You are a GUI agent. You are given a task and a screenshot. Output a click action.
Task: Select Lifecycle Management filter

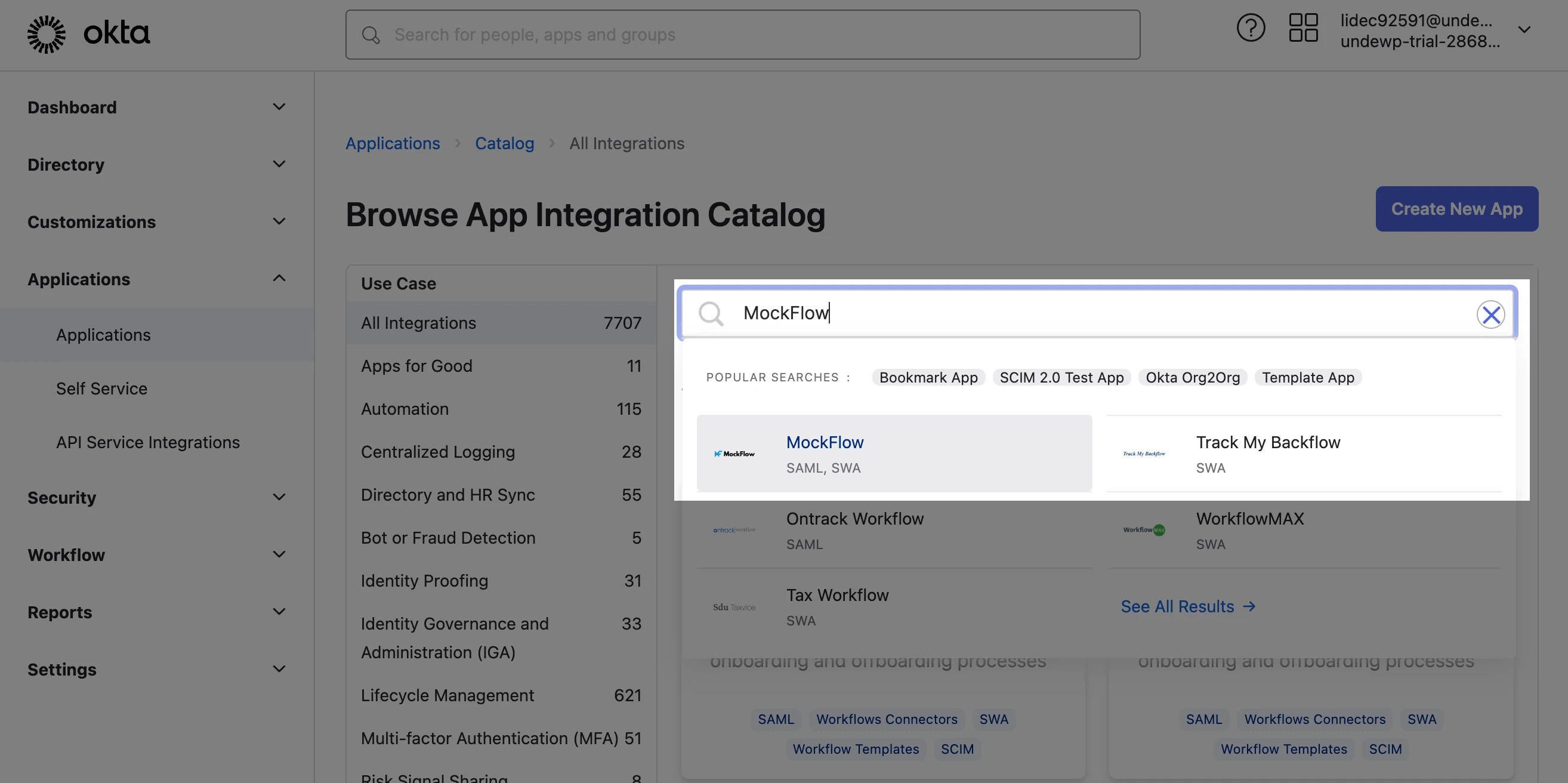pyautogui.click(x=502, y=695)
